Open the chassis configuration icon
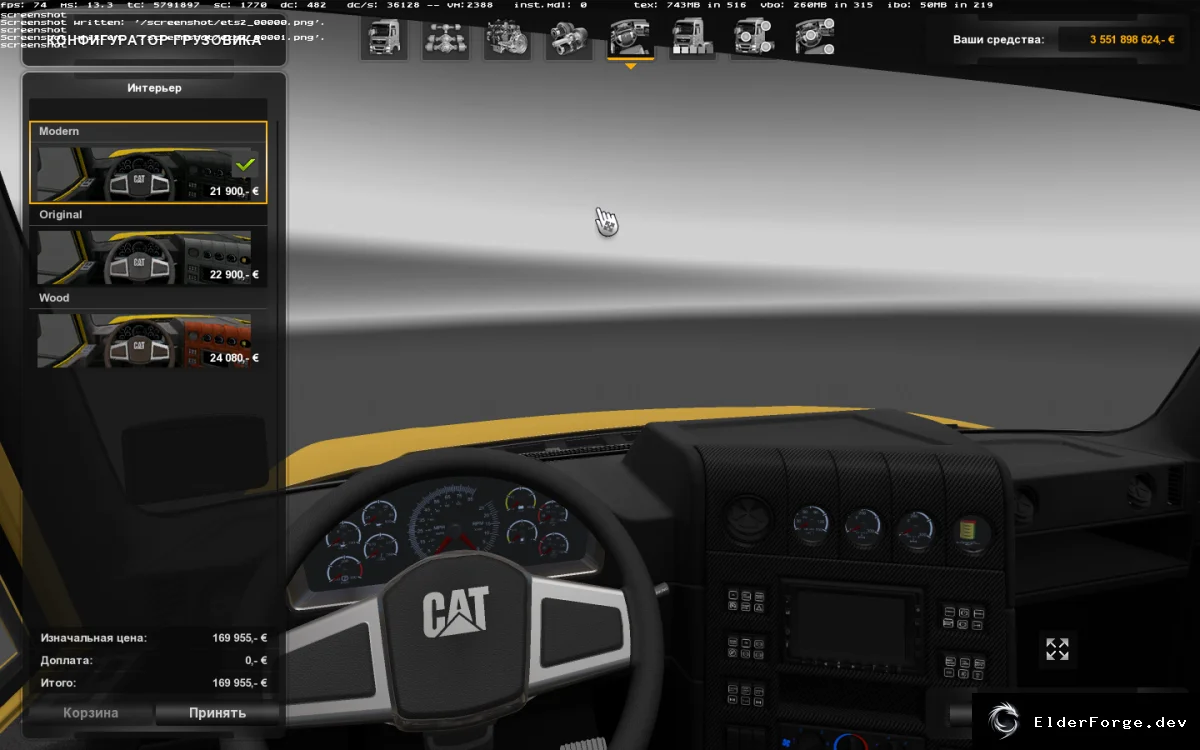 tap(446, 37)
